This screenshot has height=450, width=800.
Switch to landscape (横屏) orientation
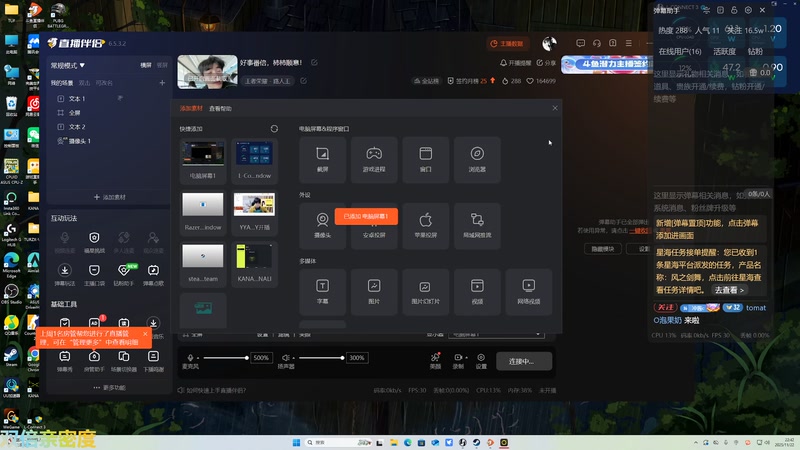pos(146,65)
